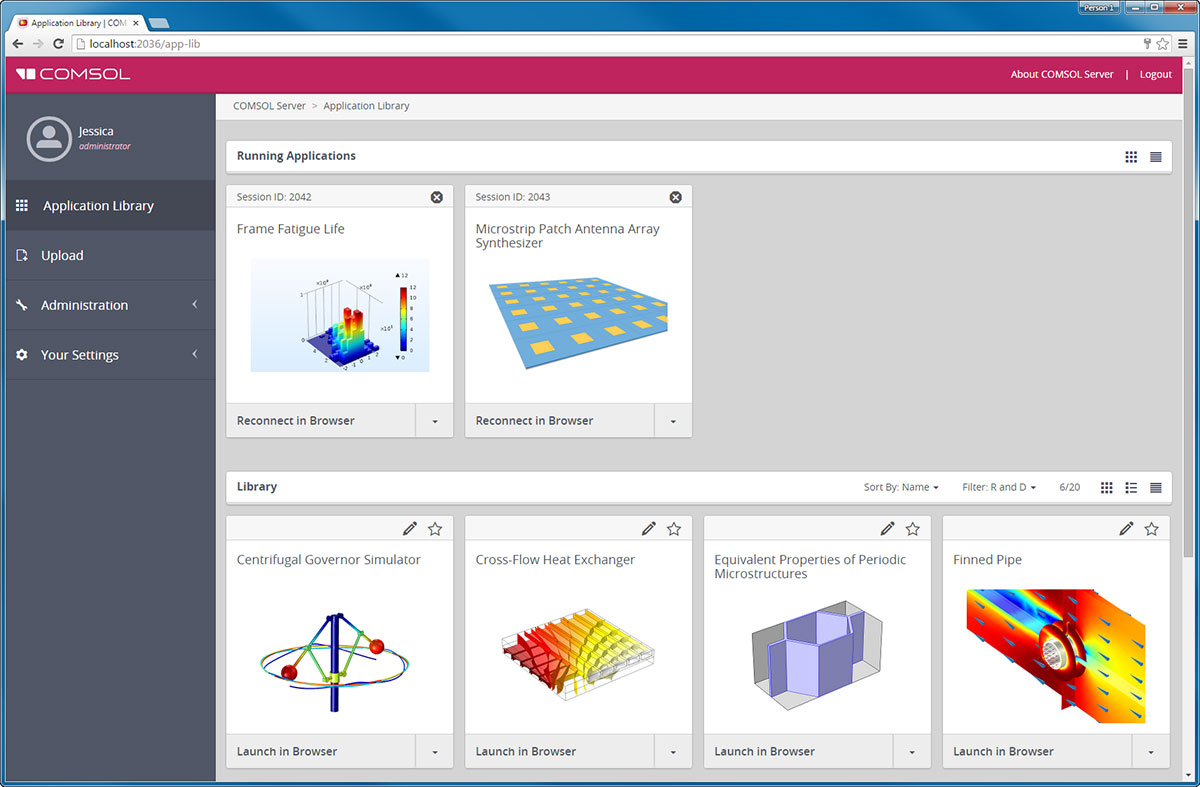Edit Centrifugal Governor Simulator with pencil icon
Screen dimensions: 1200x787
point(410,528)
